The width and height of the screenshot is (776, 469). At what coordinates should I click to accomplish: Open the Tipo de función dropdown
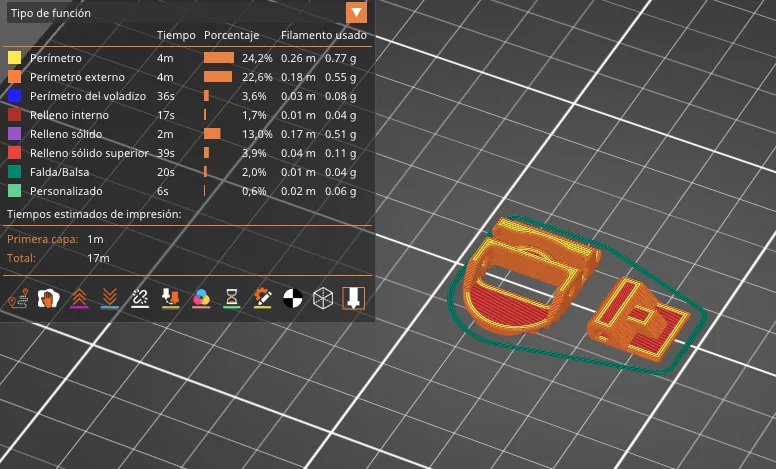pos(356,12)
